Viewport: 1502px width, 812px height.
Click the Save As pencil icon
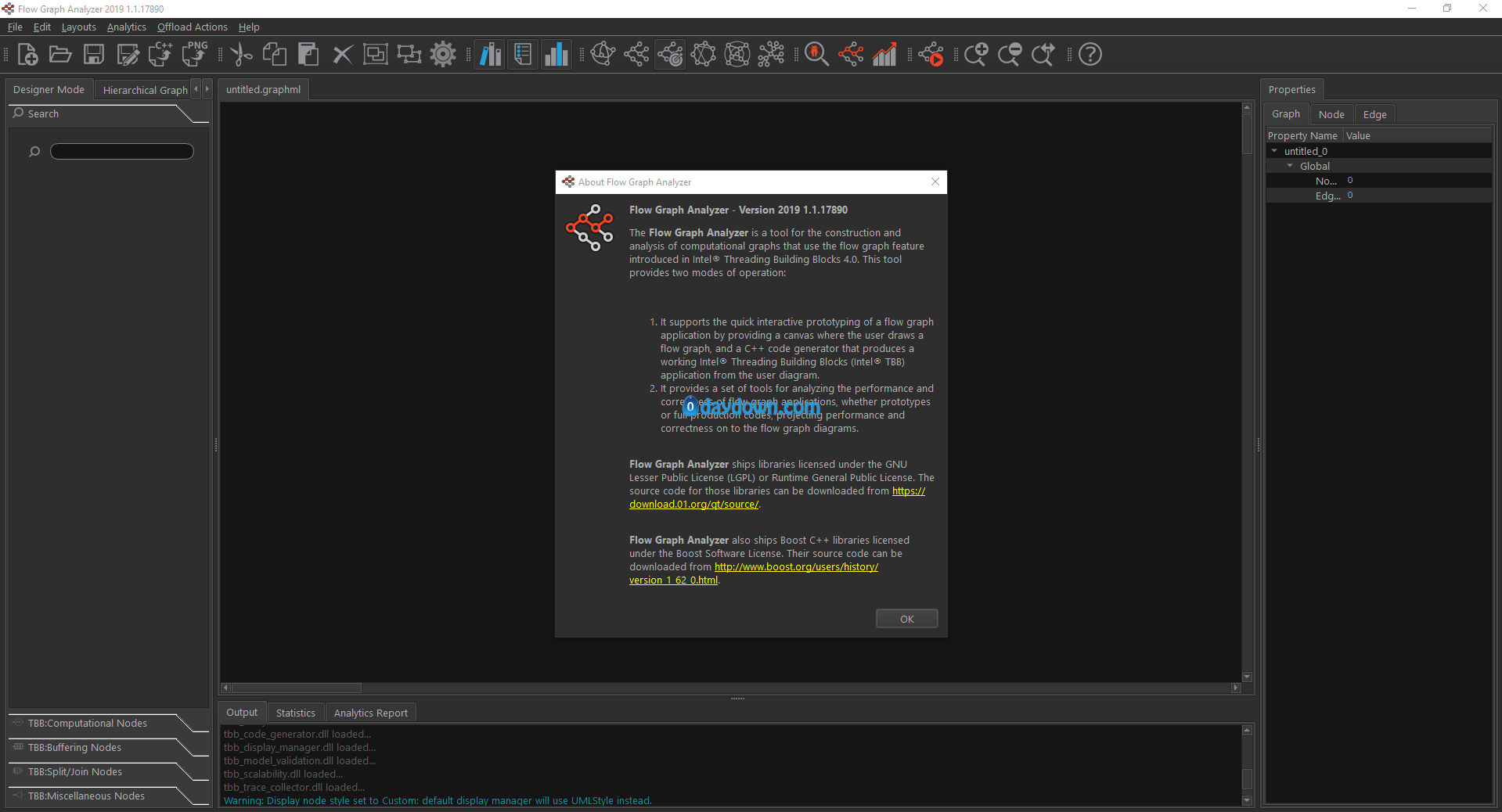(128, 55)
